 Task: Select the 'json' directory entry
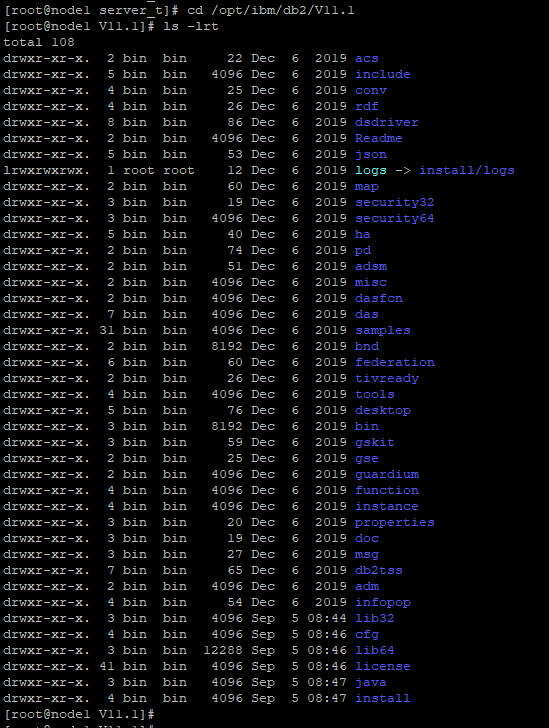371,155
